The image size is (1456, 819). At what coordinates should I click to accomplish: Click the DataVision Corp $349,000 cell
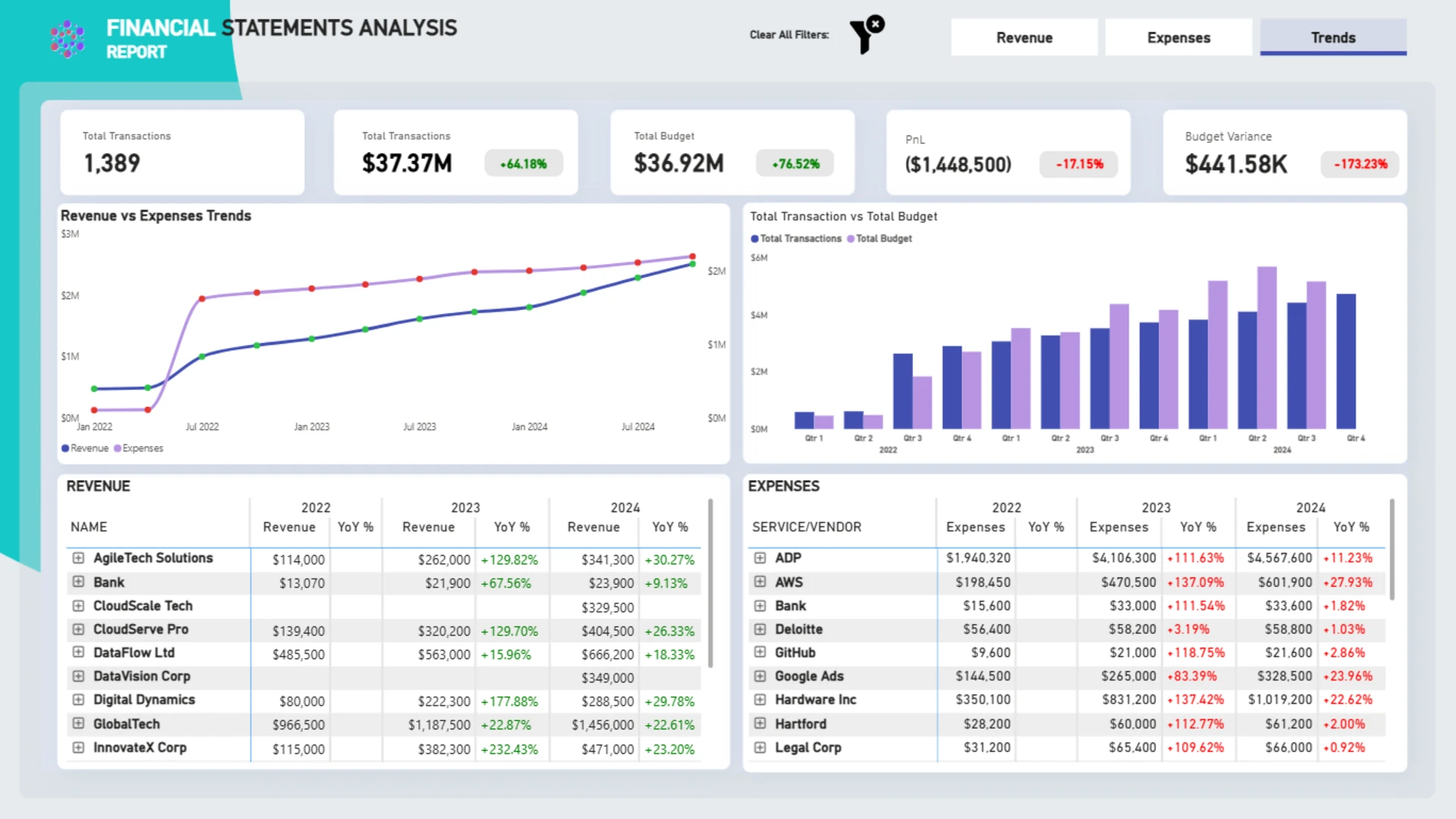[x=607, y=678]
